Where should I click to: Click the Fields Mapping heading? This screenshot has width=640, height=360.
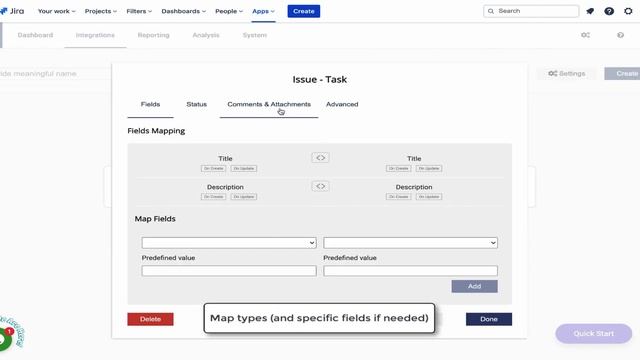click(156, 131)
